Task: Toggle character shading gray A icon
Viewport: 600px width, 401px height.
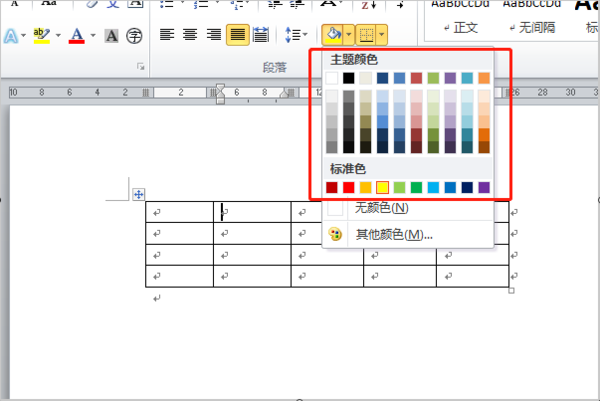Action: (x=111, y=36)
